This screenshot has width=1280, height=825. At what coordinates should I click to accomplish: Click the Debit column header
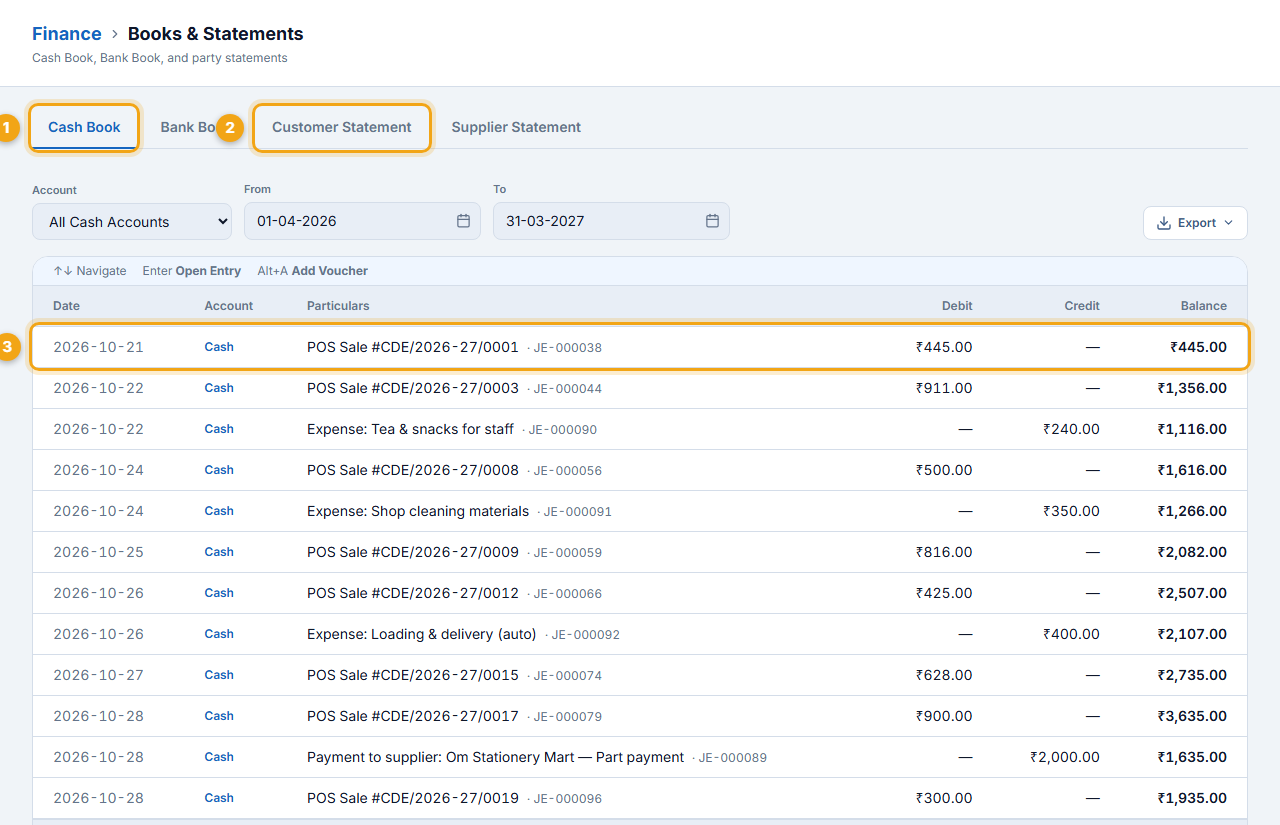(x=957, y=306)
